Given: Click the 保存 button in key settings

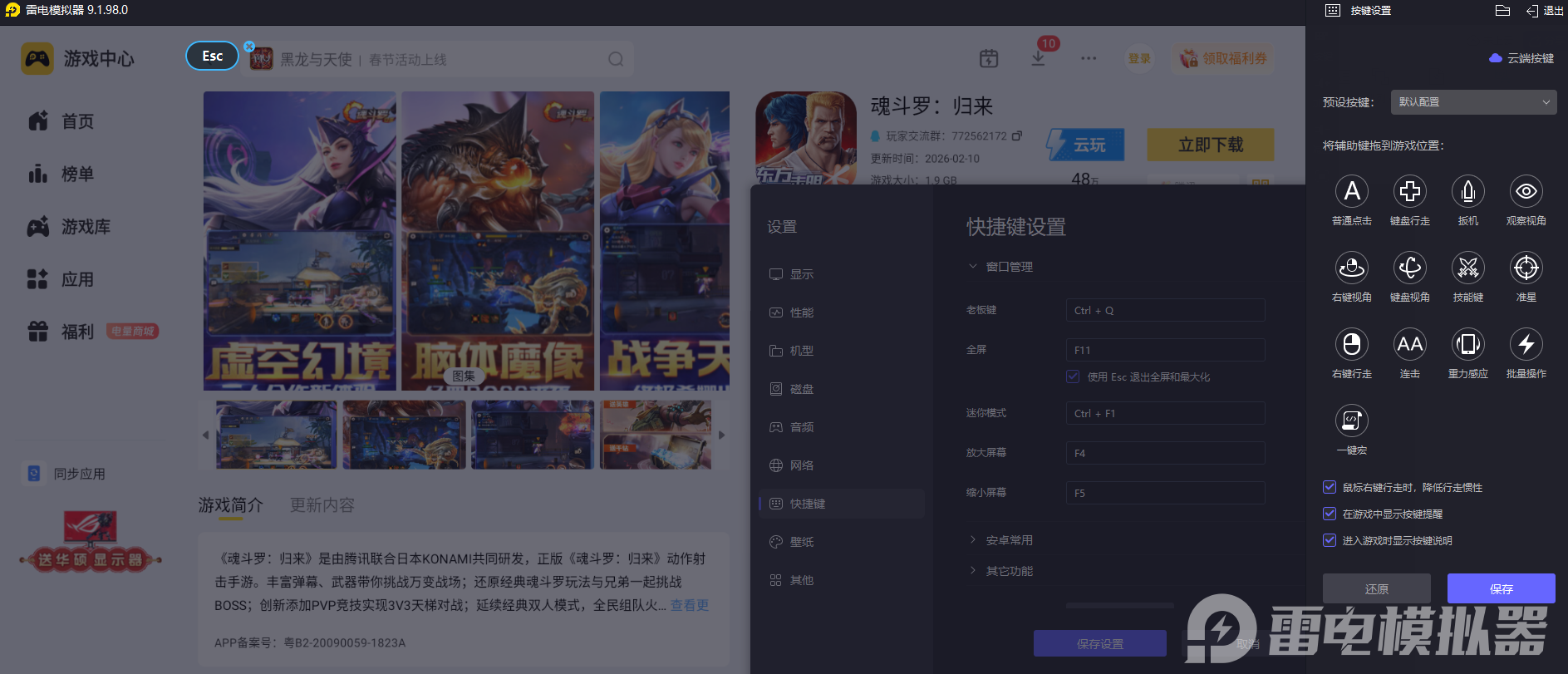Looking at the screenshot, I should (x=1502, y=588).
